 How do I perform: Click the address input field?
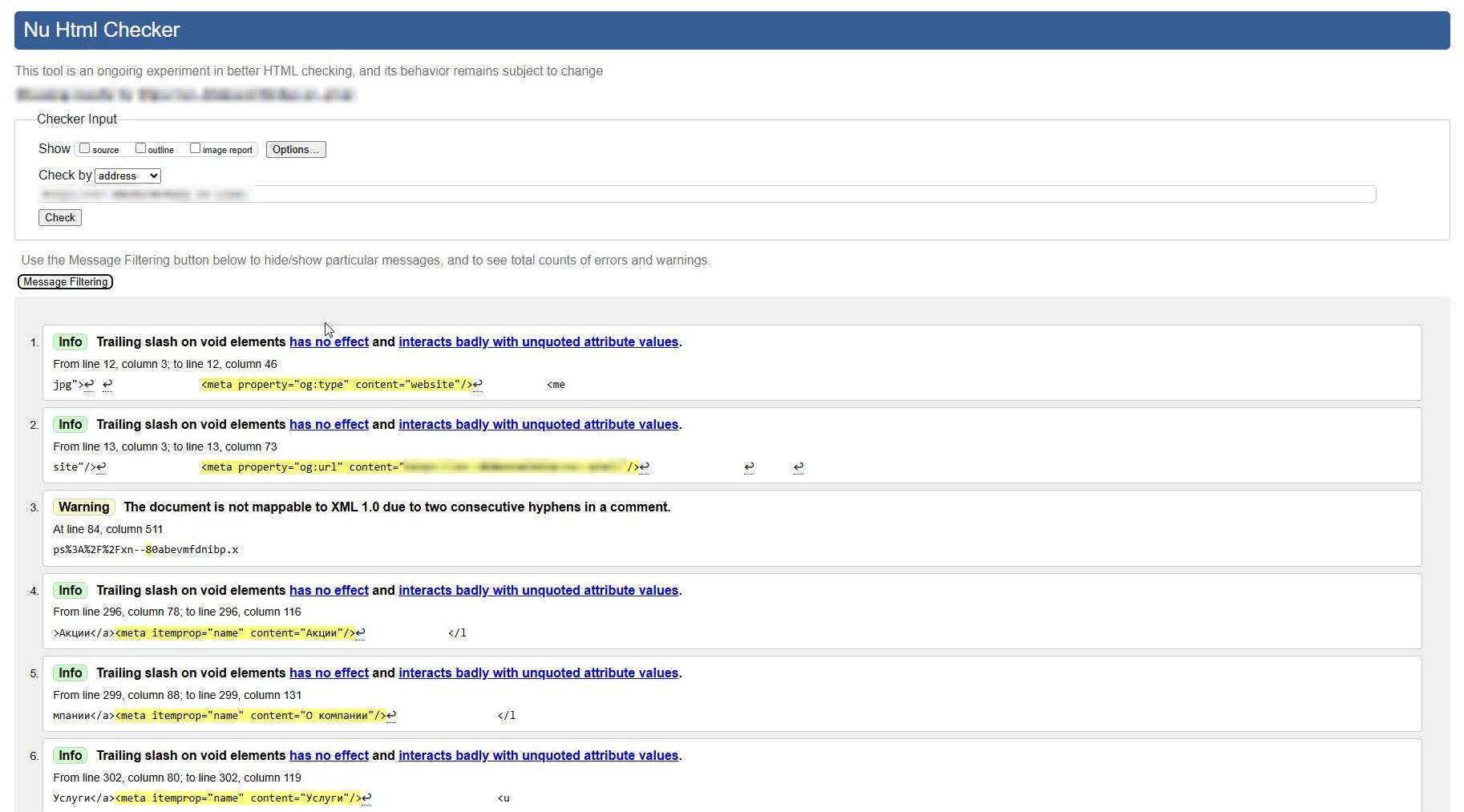coord(707,194)
